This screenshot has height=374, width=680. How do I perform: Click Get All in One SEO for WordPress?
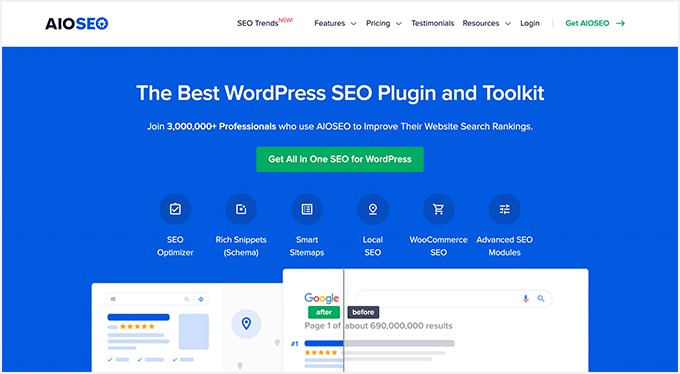click(x=340, y=159)
